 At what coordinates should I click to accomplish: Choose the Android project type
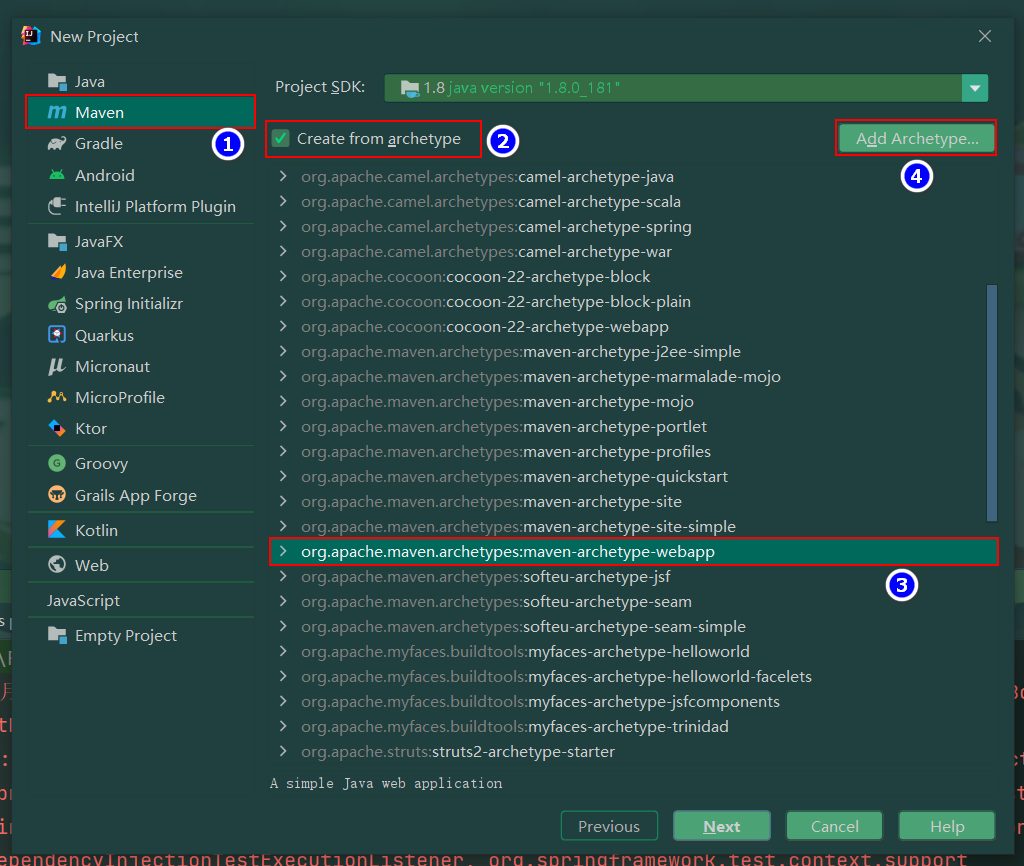pyautogui.click(x=106, y=175)
